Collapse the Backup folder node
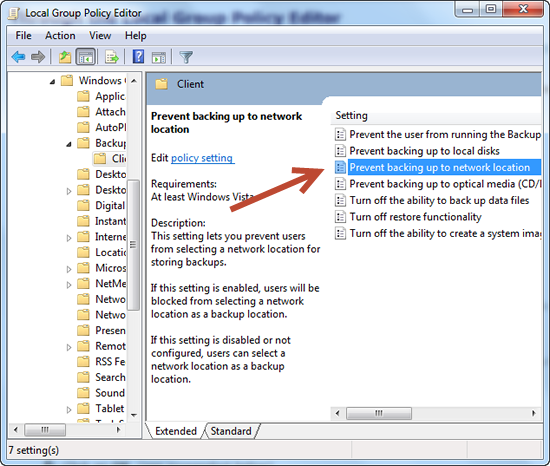Viewport: 550px width, 466px height. [69, 144]
